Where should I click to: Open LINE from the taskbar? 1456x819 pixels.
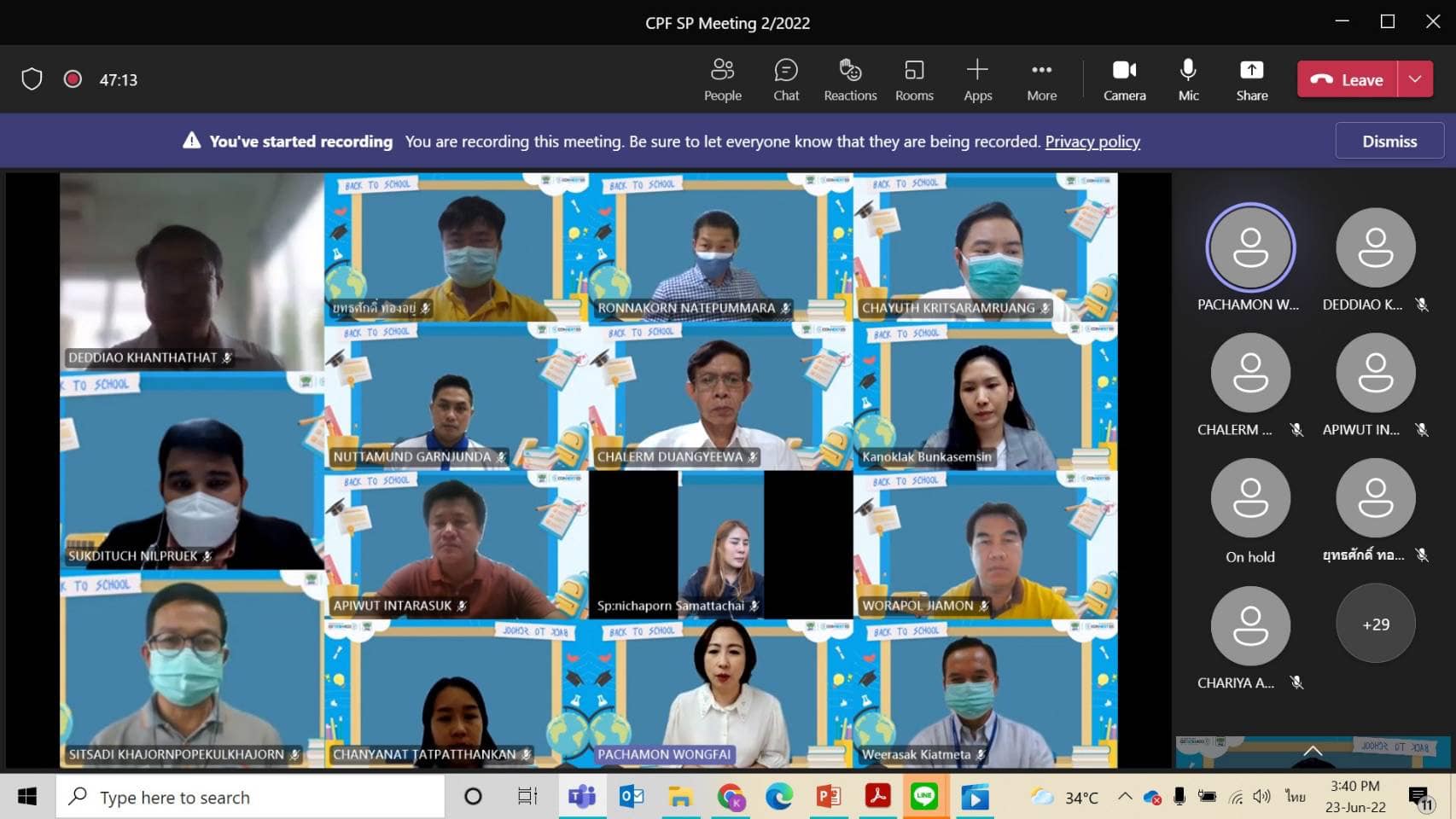924,797
